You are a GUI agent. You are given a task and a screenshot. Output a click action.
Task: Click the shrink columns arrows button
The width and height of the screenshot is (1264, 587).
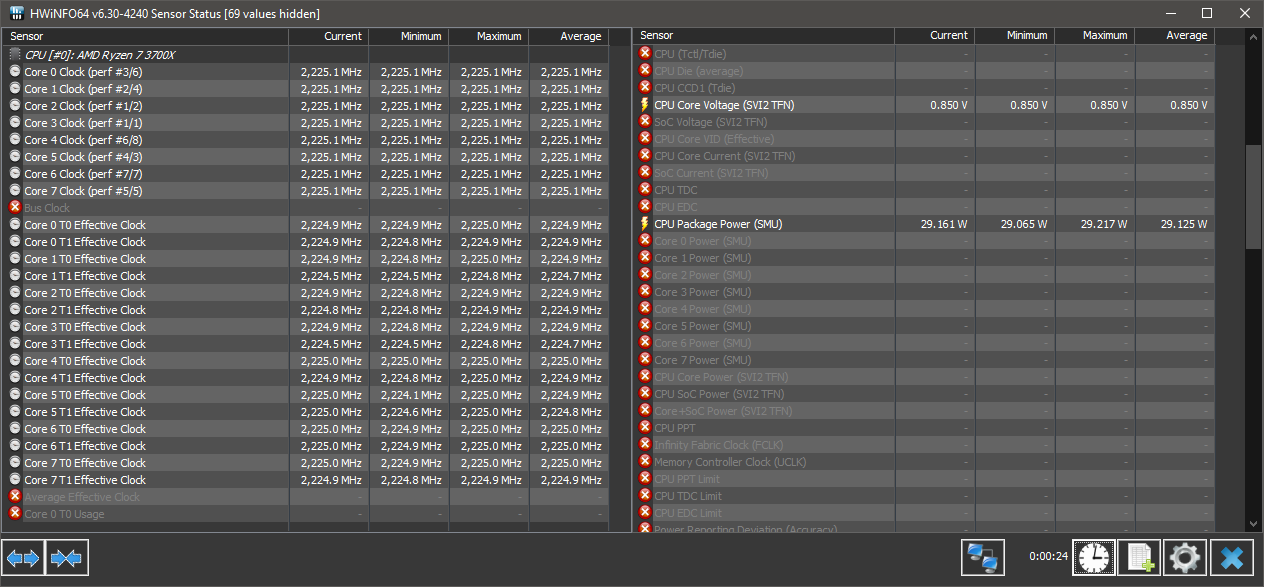coord(67,558)
